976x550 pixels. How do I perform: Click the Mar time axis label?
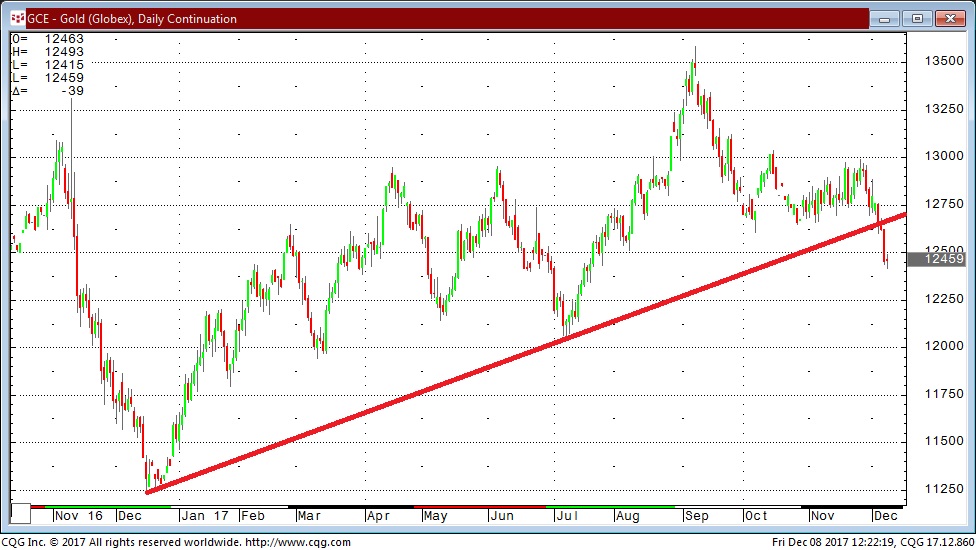[309, 516]
